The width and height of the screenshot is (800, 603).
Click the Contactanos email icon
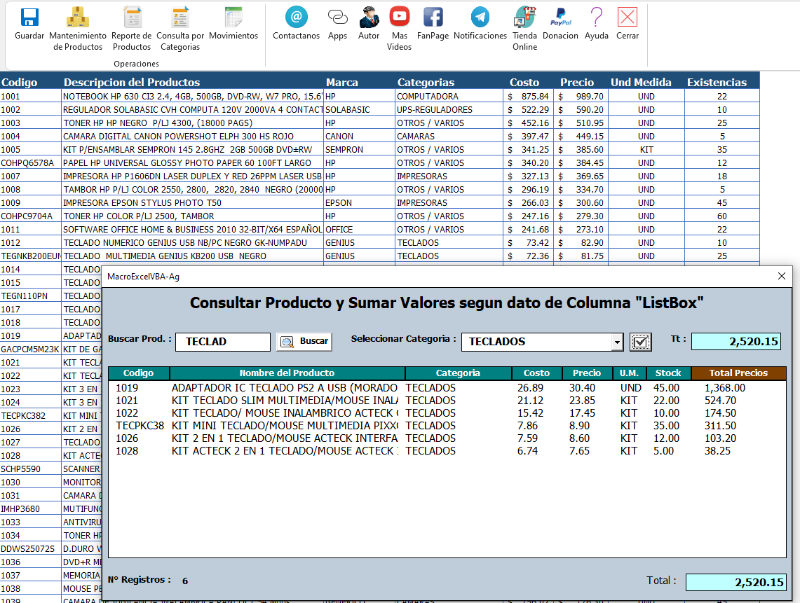[296, 17]
